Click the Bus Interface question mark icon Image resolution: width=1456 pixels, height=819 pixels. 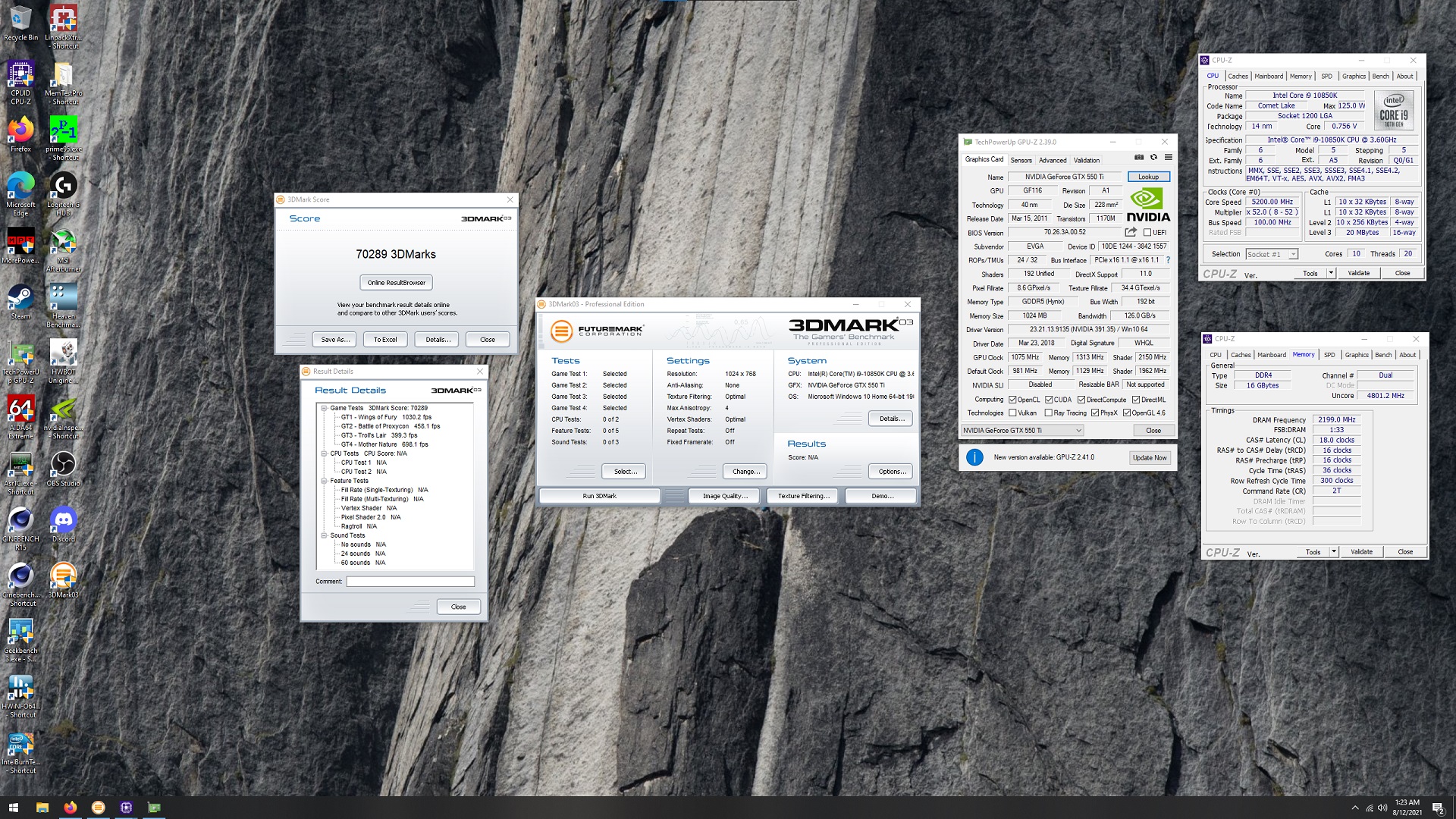(1168, 260)
